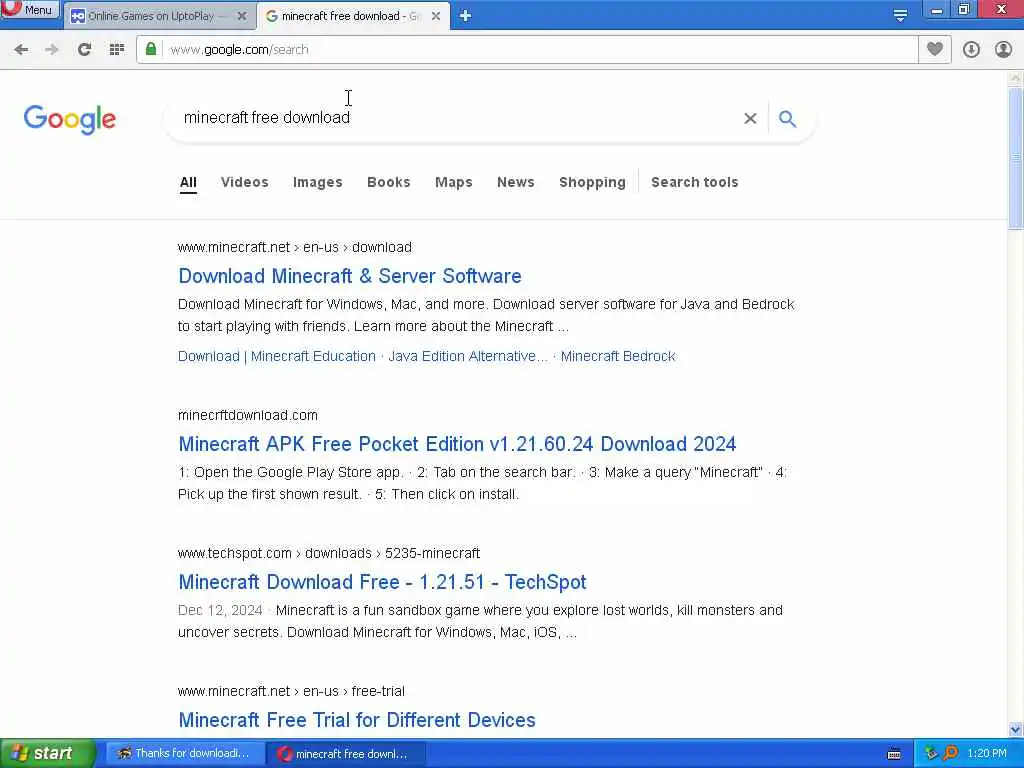Screen dimensions: 1024x768
Task: Switch to the News results tab
Action: pos(516,182)
